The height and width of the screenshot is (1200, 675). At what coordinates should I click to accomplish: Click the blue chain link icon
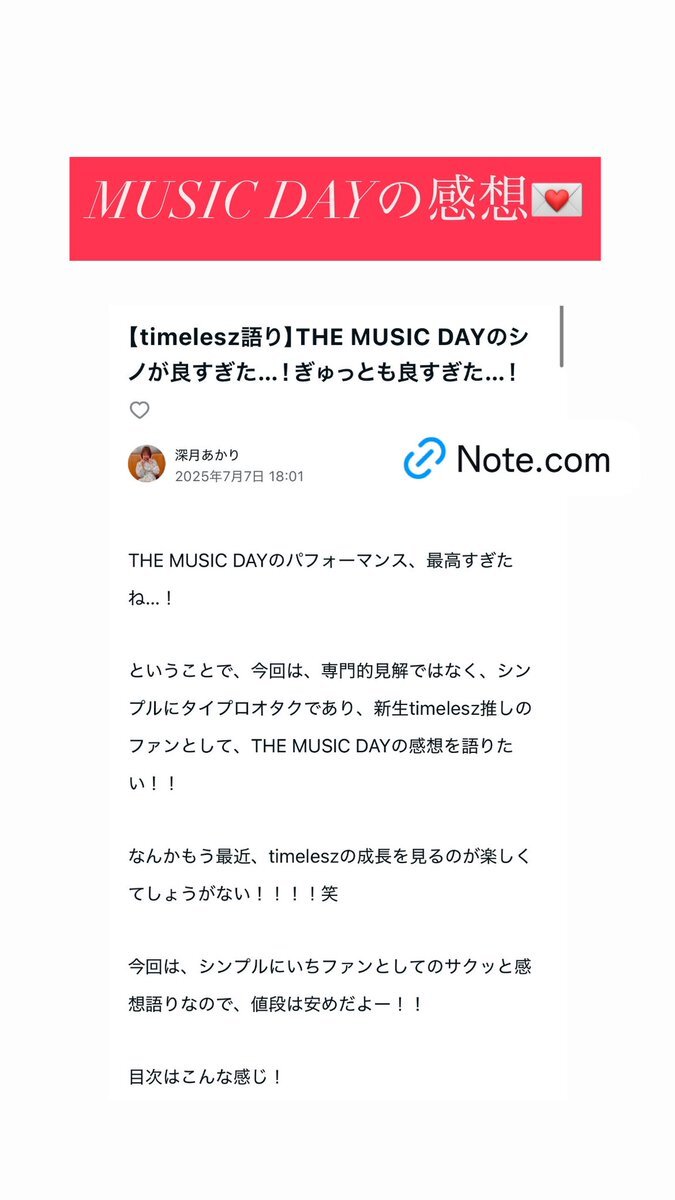[424, 459]
